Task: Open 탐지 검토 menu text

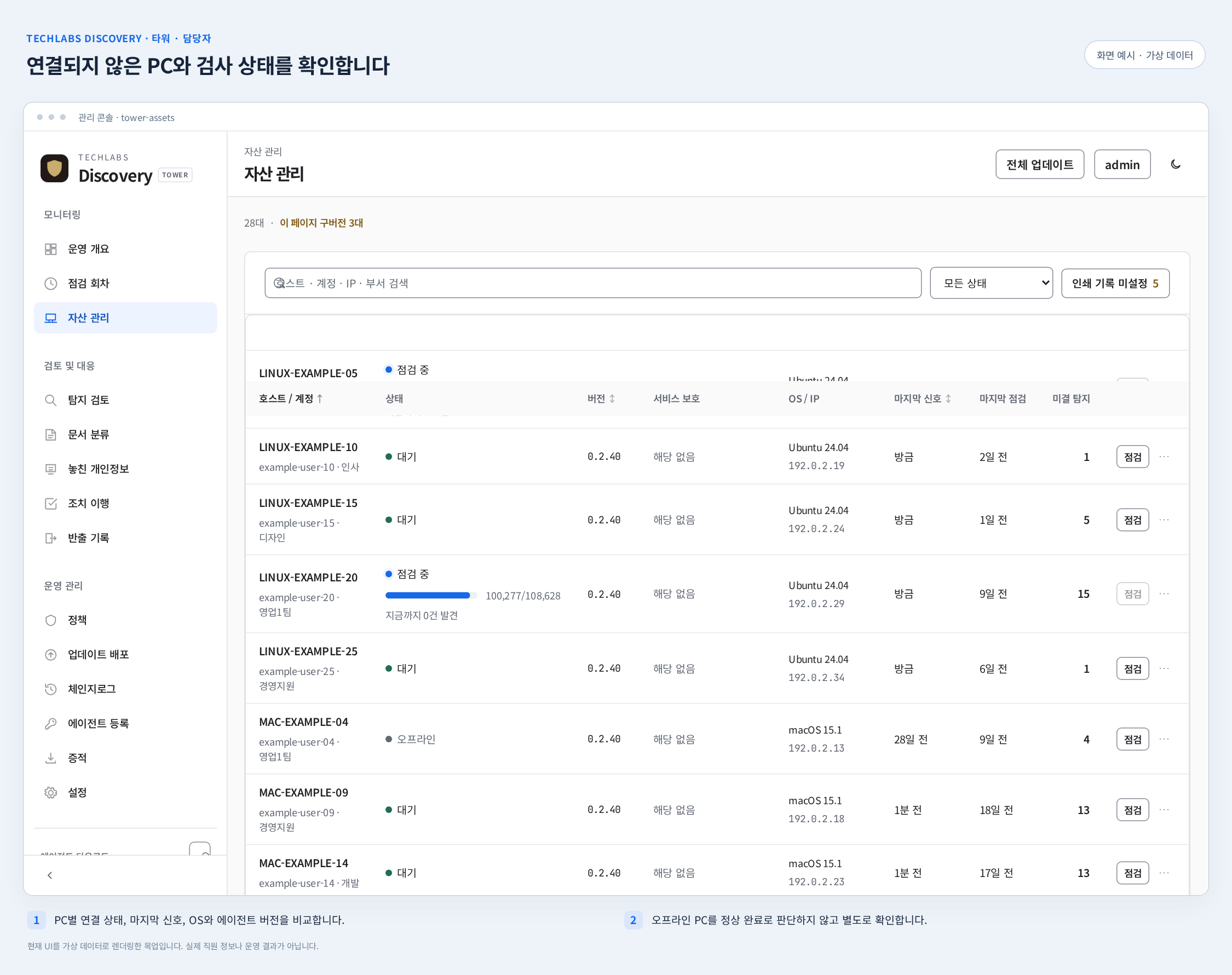Action: (89, 400)
